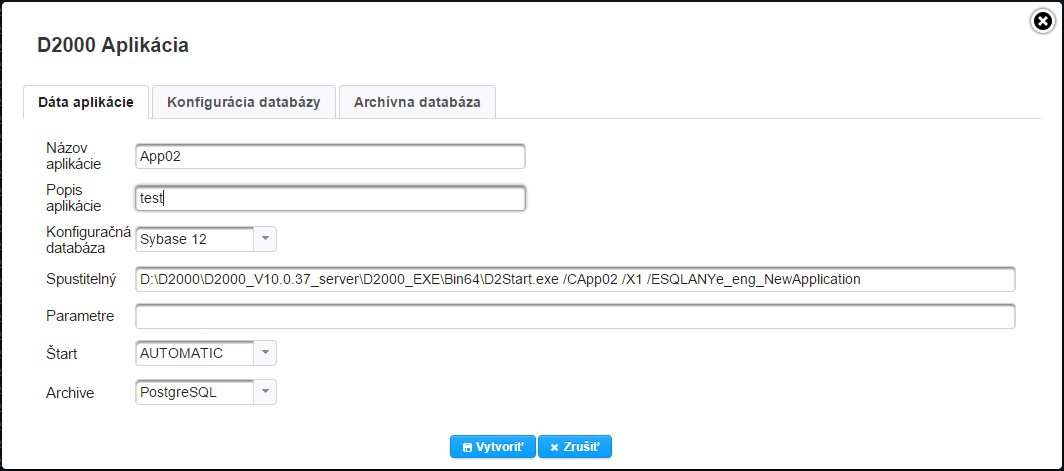
Task: Open the Štart dropdown arrow
Action: [x=265, y=353]
